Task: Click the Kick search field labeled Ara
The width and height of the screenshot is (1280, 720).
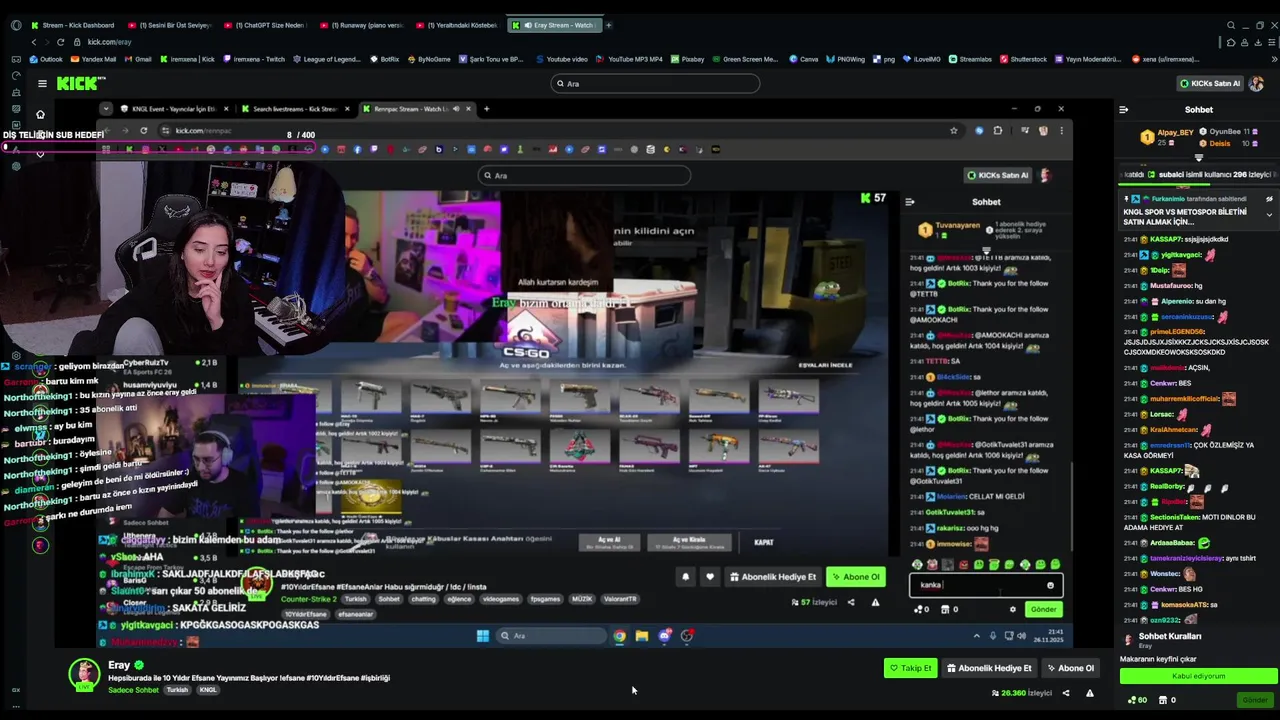Action: point(655,84)
